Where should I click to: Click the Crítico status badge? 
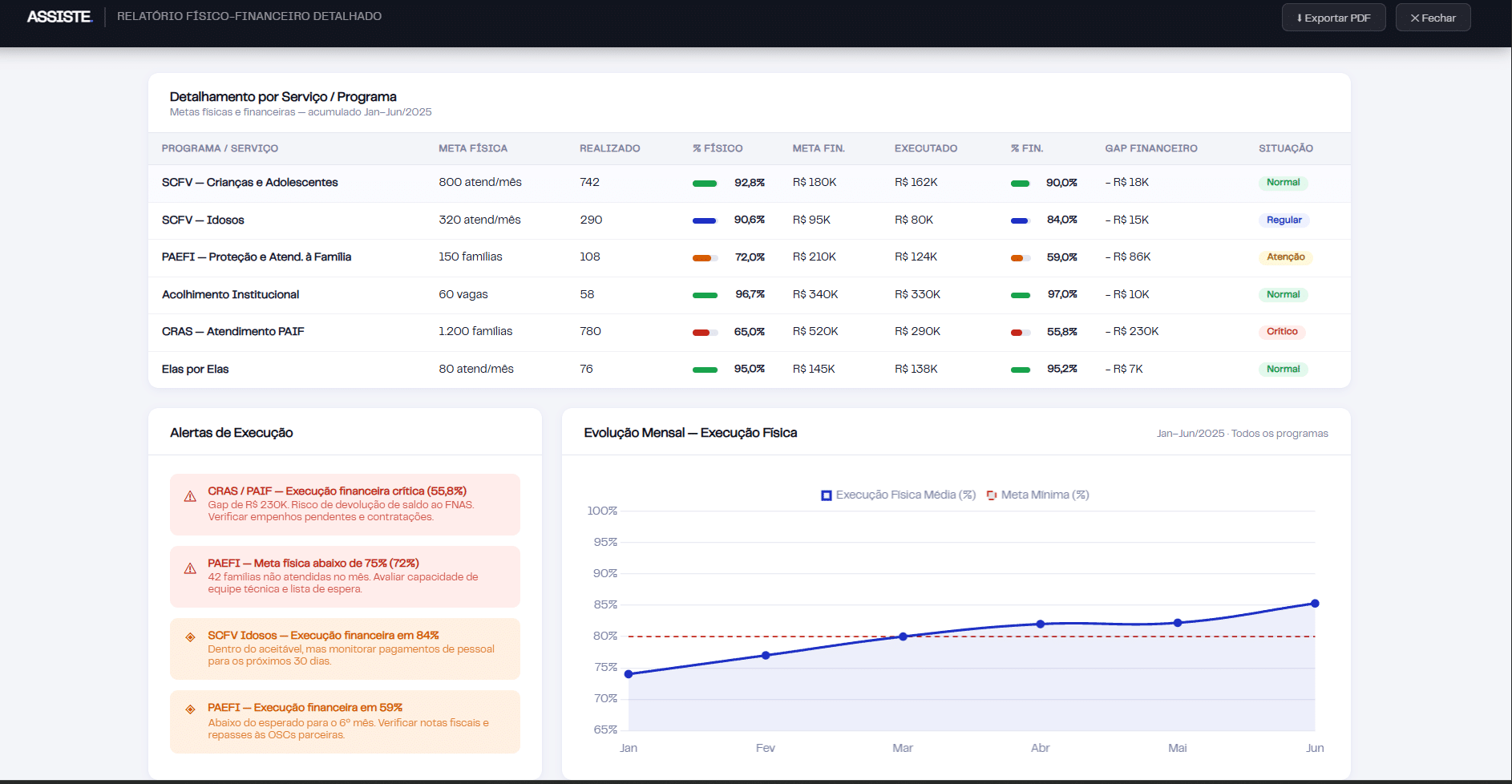1282,332
